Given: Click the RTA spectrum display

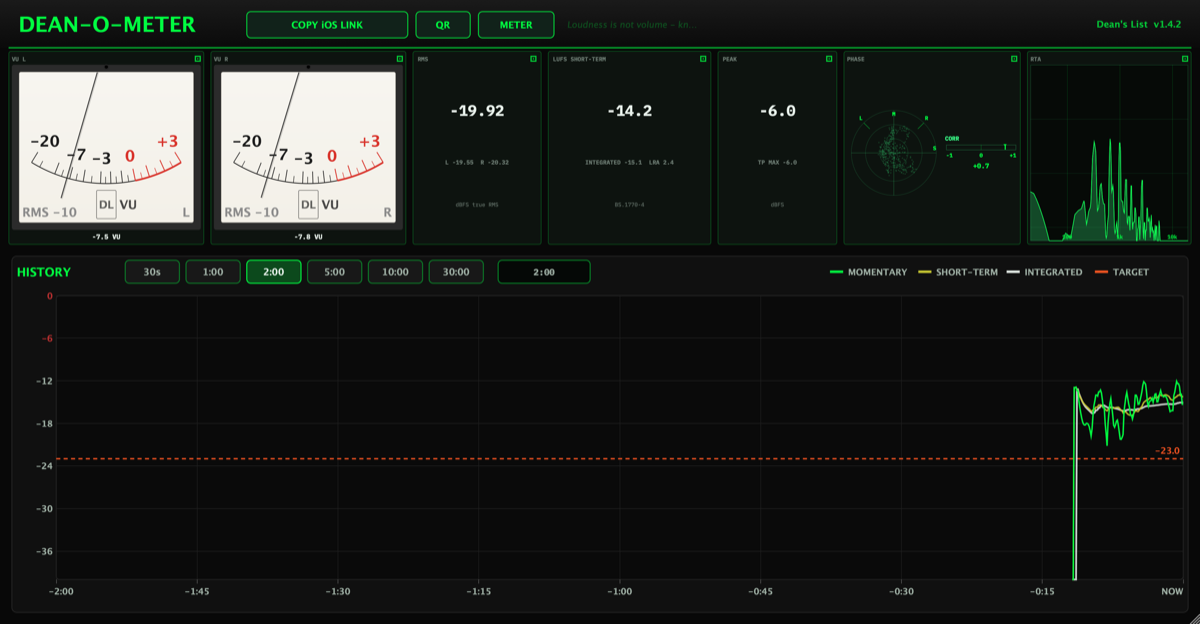Looking at the screenshot, I should click(x=1108, y=154).
